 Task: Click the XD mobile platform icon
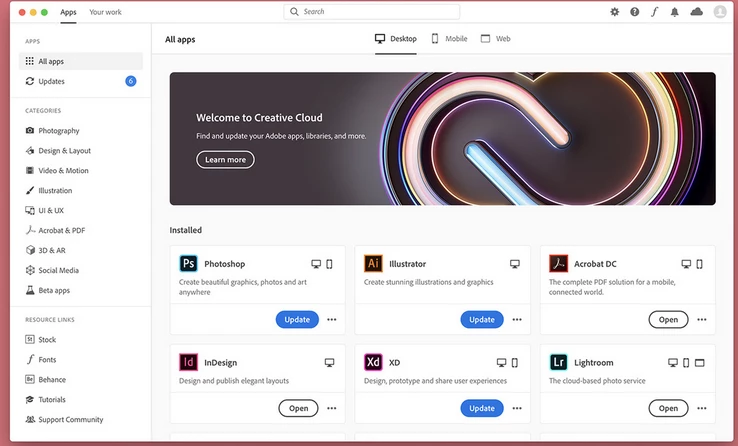pos(515,363)
